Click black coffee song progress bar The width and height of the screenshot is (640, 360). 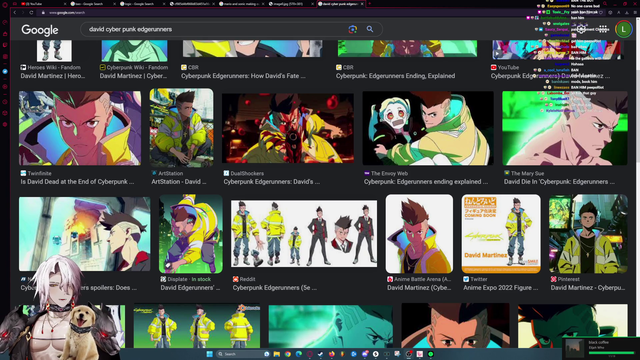611,353
